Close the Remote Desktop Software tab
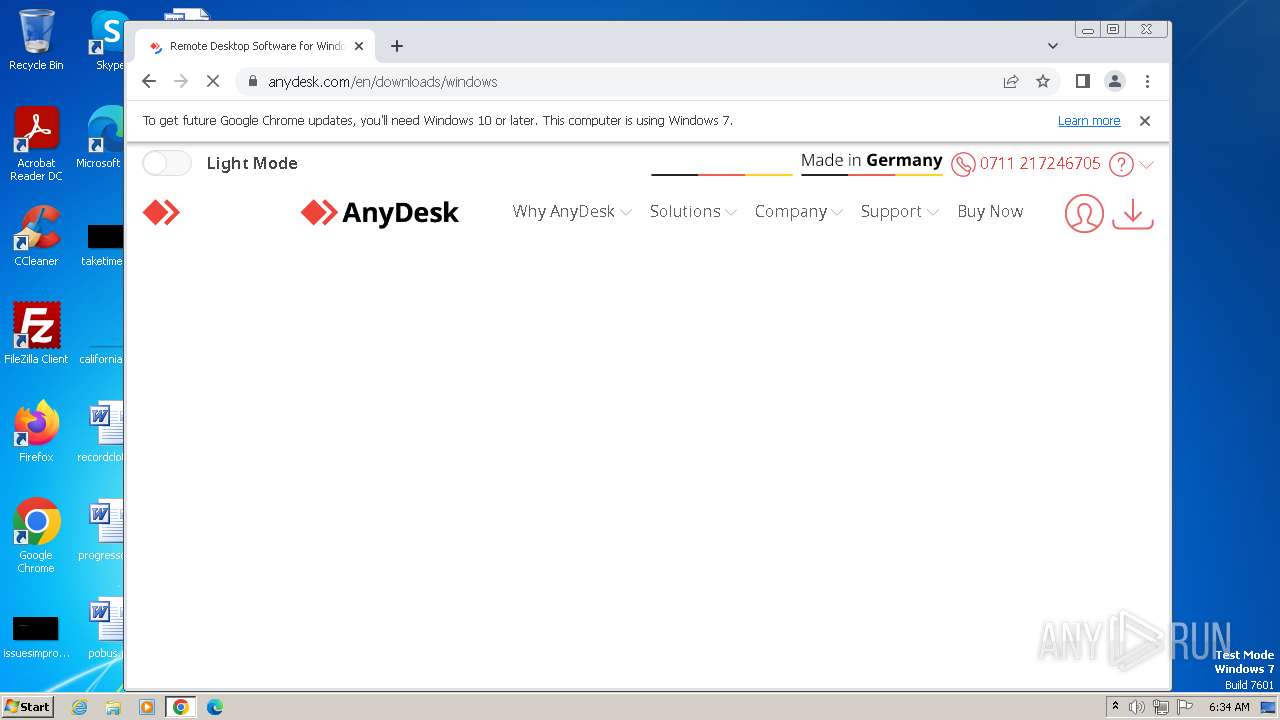 click(x=359, y=46)
